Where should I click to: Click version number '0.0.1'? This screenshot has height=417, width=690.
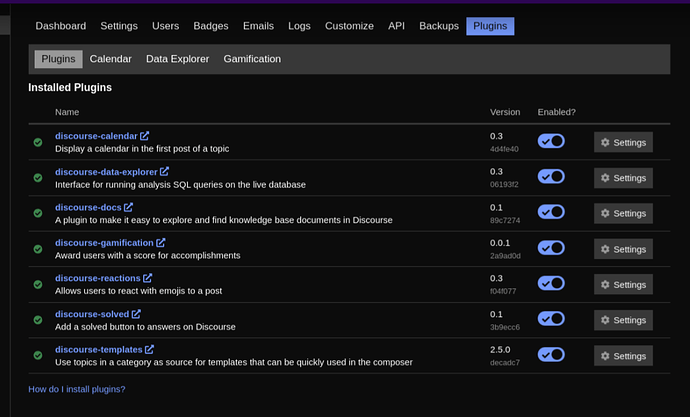click(500, 243)
